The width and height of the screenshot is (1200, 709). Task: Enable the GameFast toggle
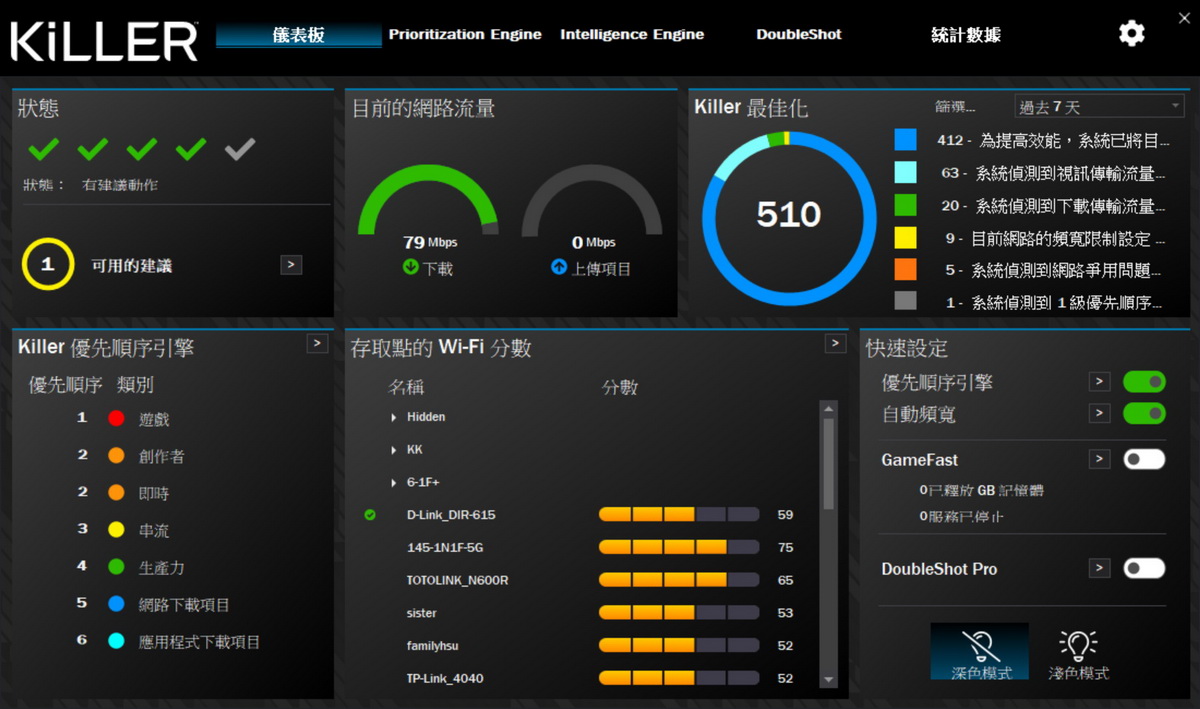tap(1144, 459)
